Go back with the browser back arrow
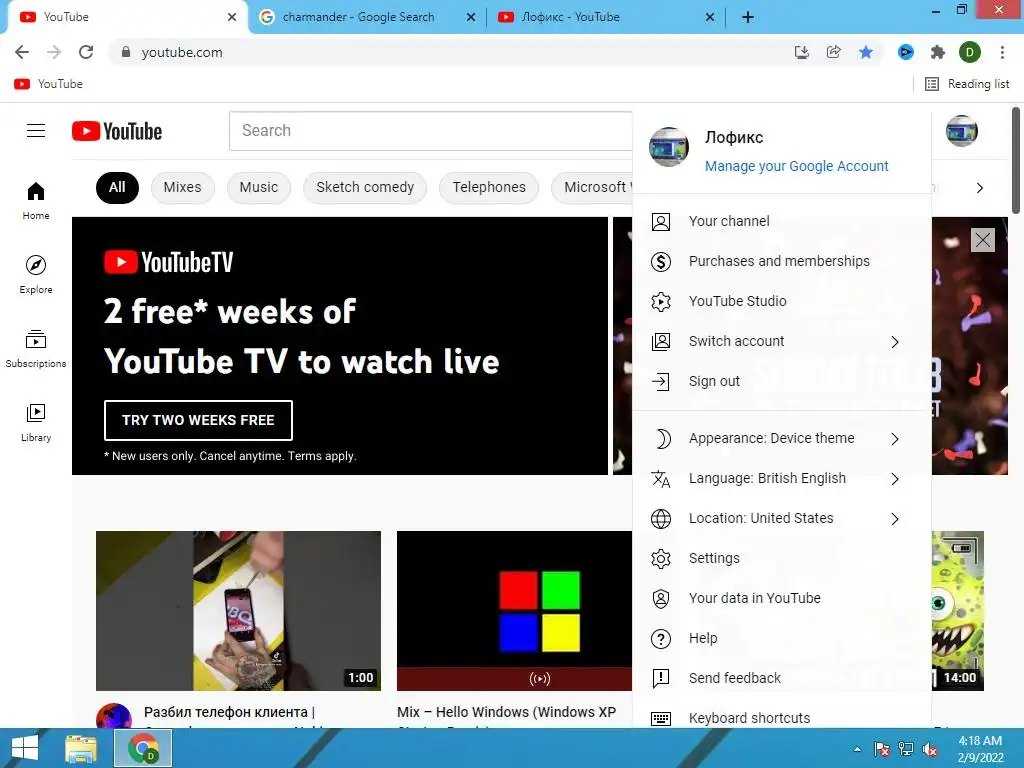This screenshot has height=768, width=1024. tap(22, 52)
